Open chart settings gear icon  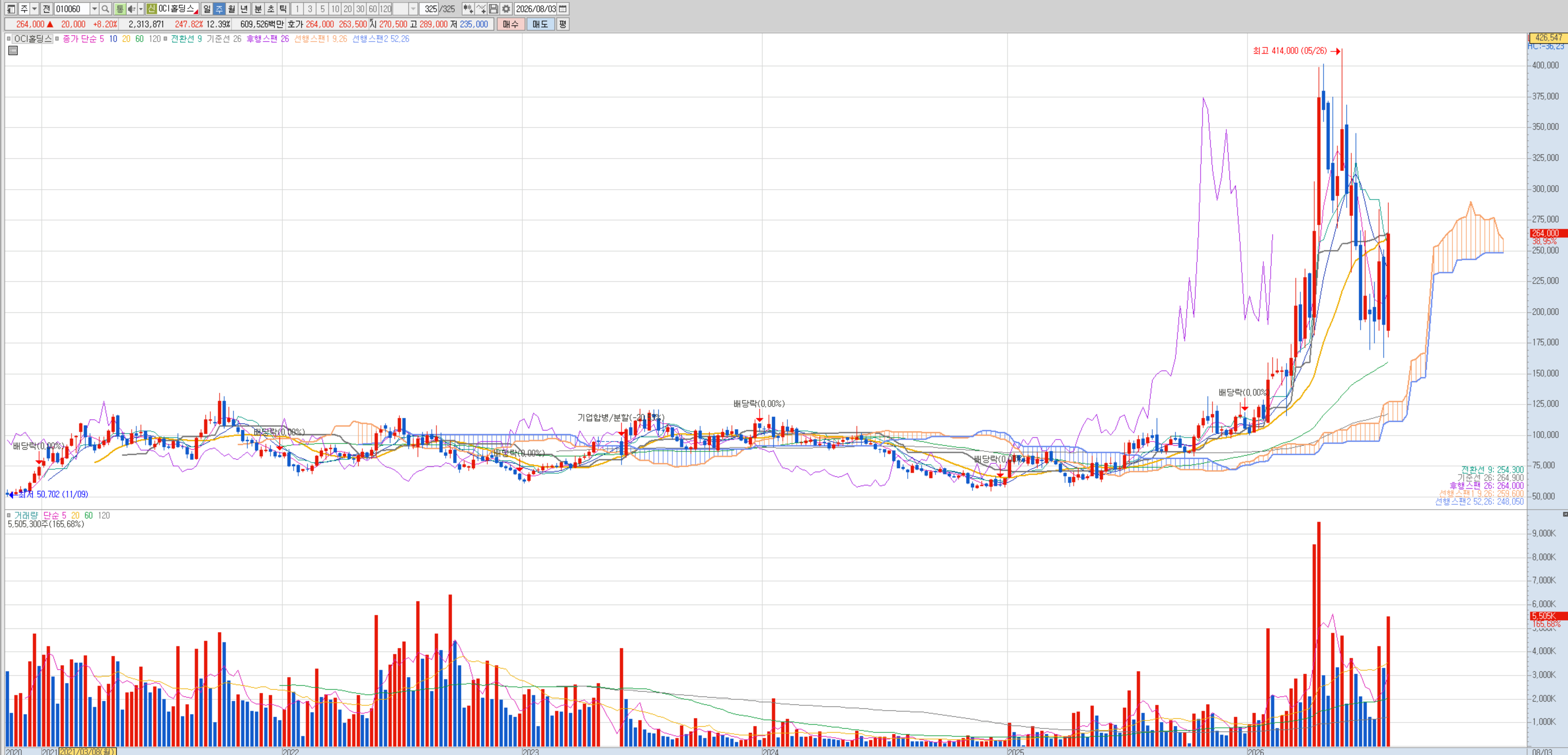coord(506,8)
